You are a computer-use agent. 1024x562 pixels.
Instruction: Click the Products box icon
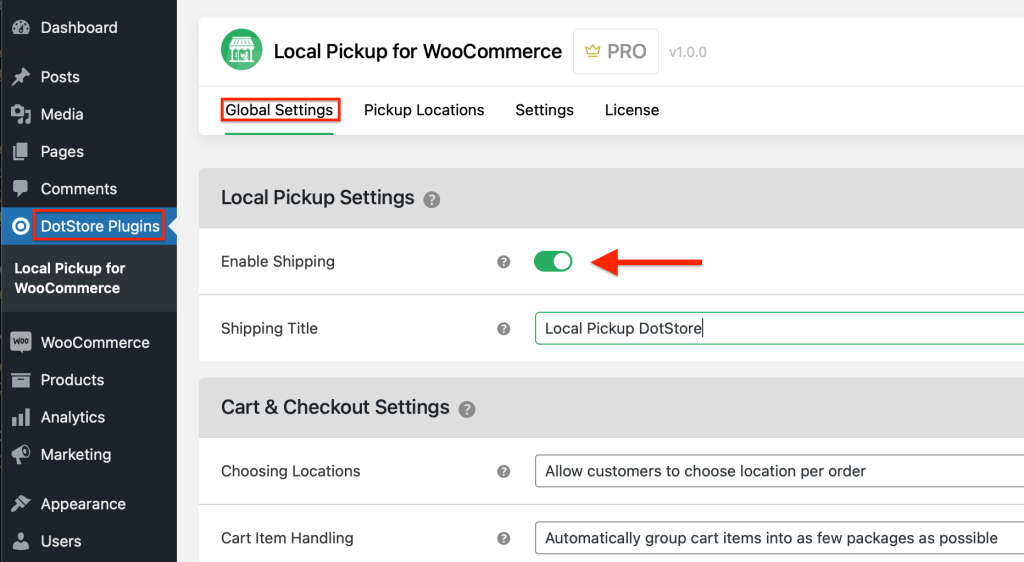21,380
